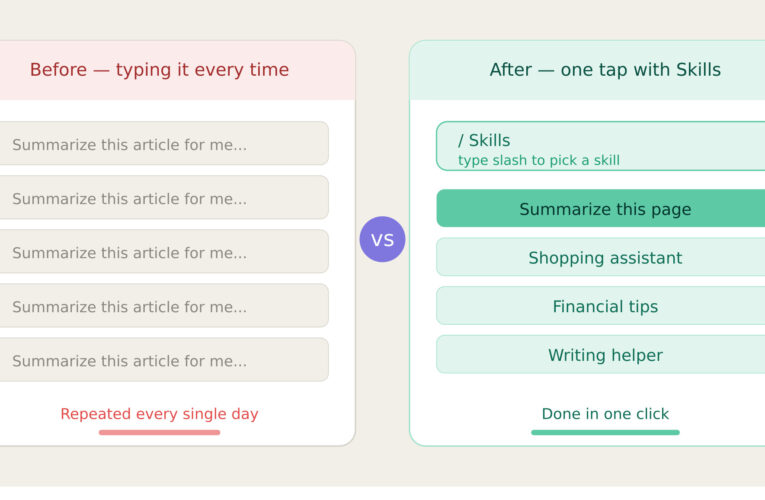Click the 'After — one tap with Skills' header
The height and width of the screenshot is (500, 765).
[605, 70]
